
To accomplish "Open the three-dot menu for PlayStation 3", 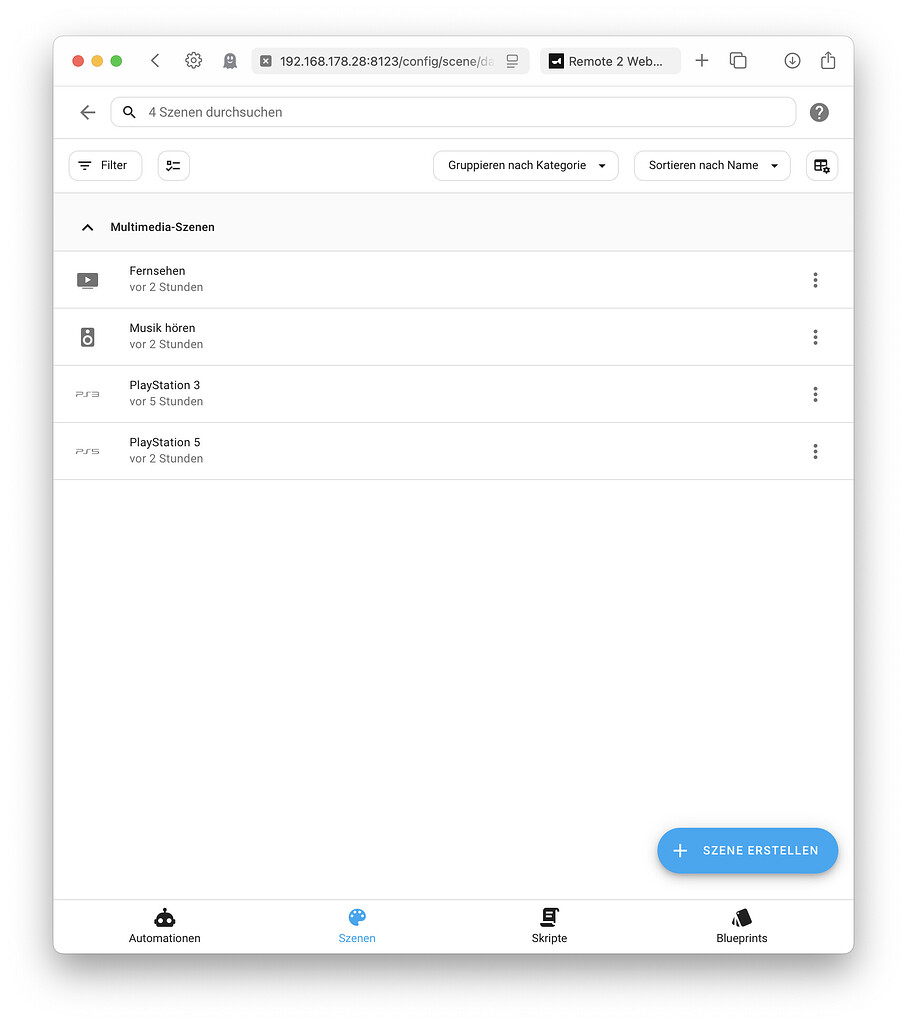I will (x=815, y=394).
